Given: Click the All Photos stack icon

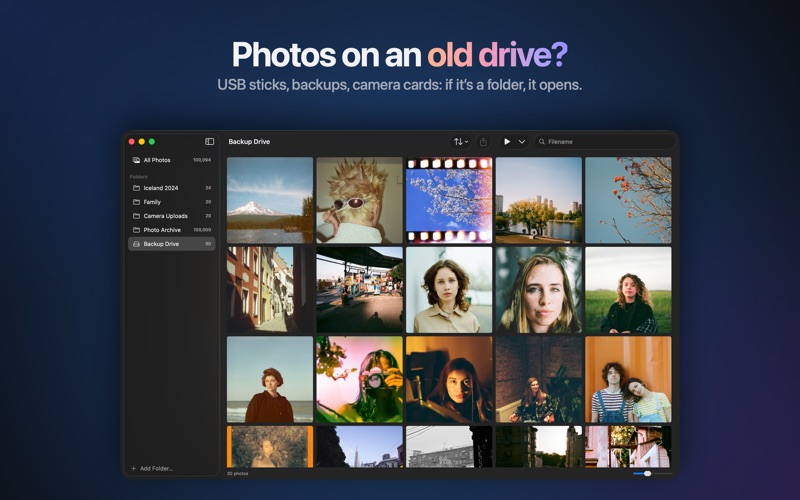Looking at the screenshot, I should click(x=136, y=160).
